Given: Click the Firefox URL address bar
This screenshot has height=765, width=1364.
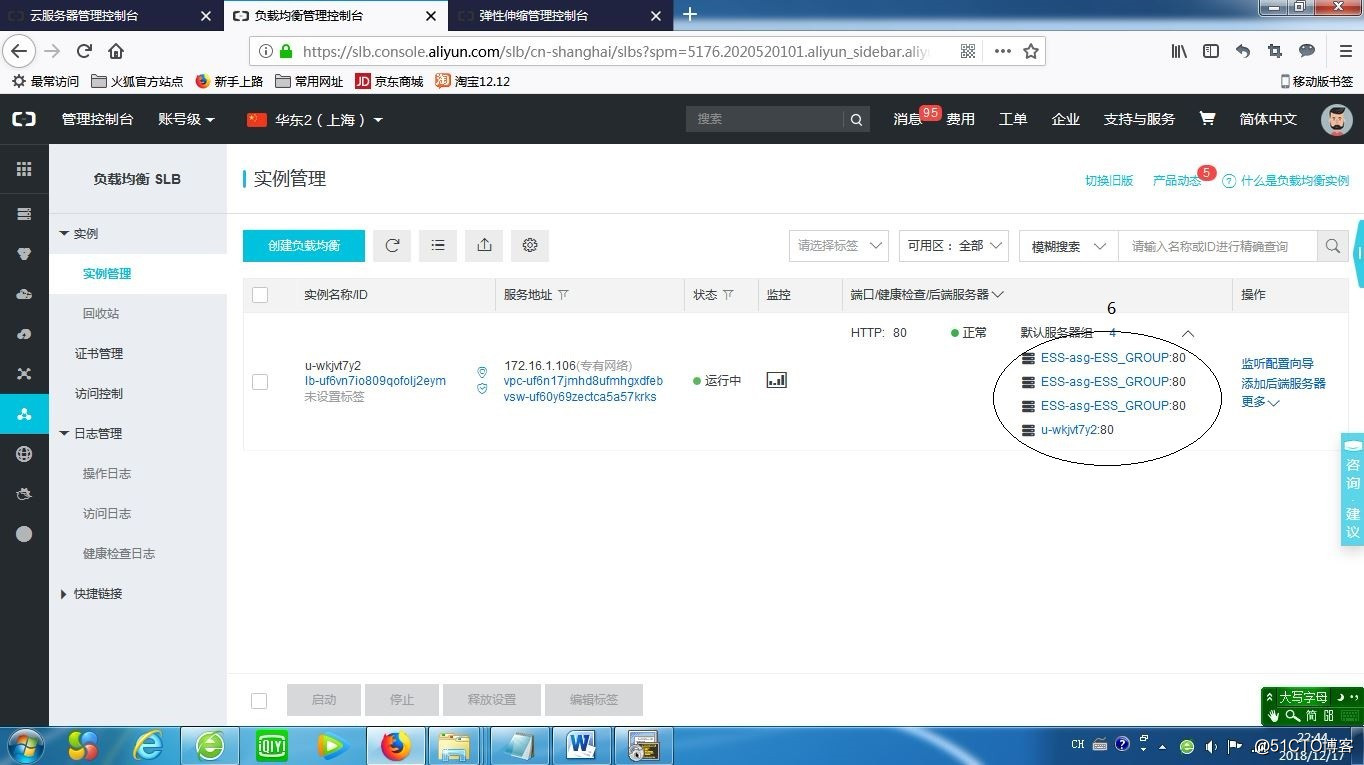Looking at the screenshot, I should 615,51.
